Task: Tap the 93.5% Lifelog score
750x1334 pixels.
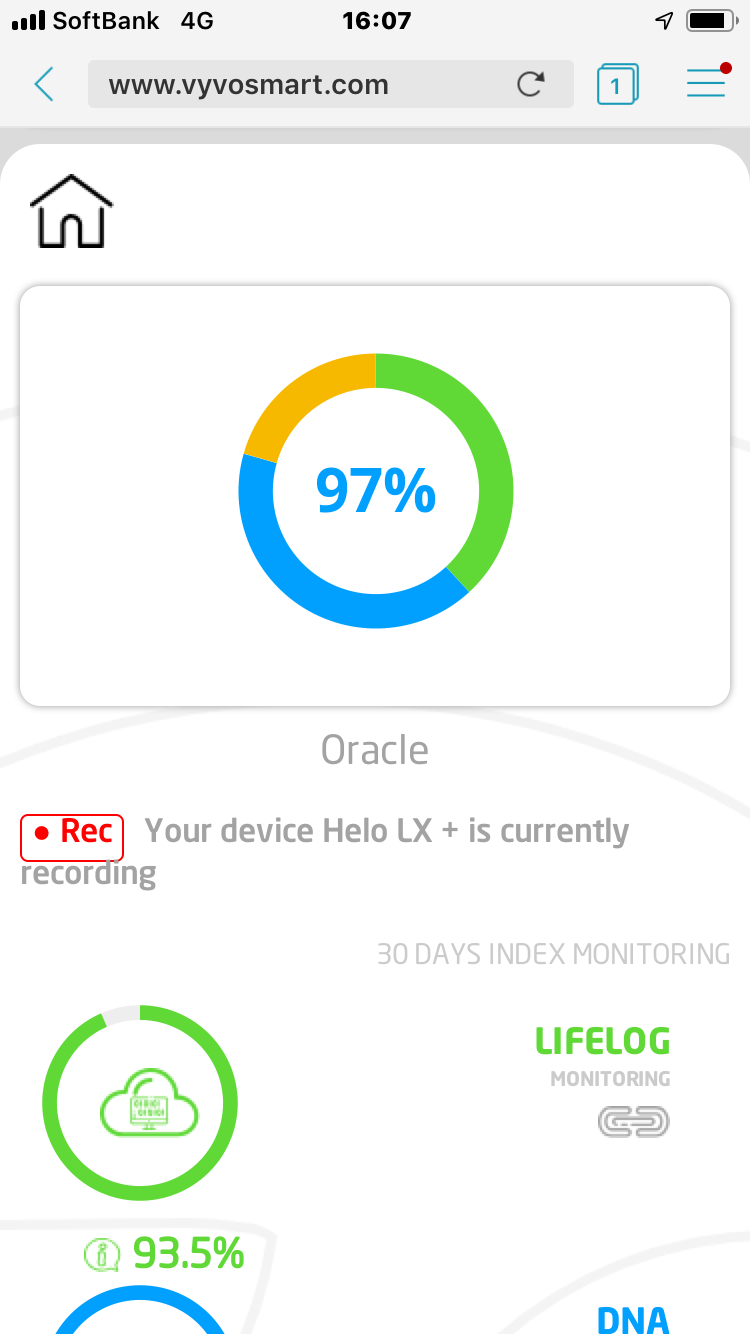Action: pyautogui.click(x=188, y=1253)
